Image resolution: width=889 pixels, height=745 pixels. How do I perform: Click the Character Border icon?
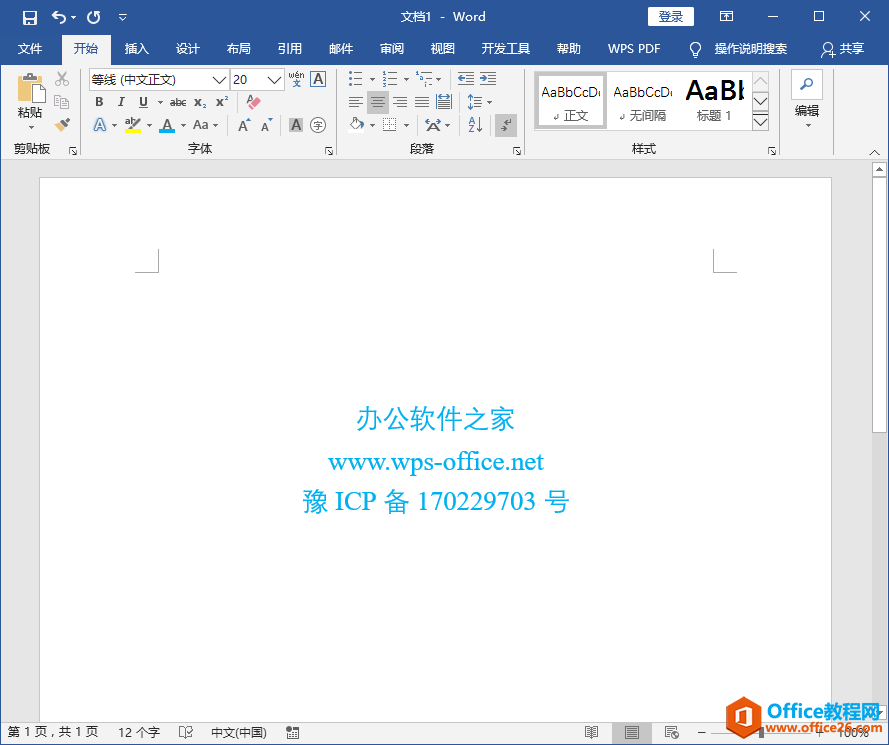click(318, 79)
